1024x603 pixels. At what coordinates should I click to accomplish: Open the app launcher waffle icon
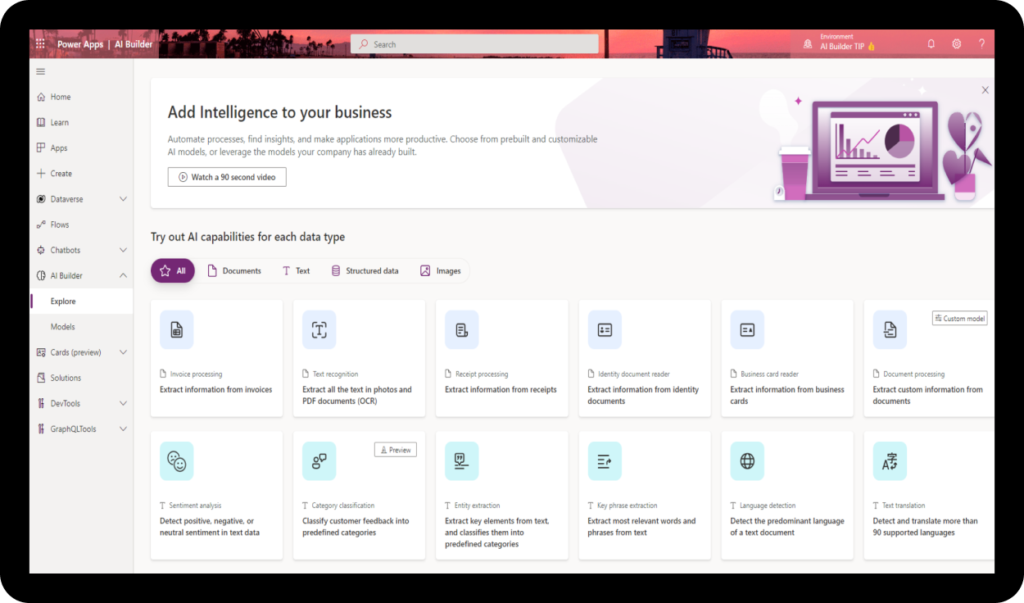(x=41, y=44)
